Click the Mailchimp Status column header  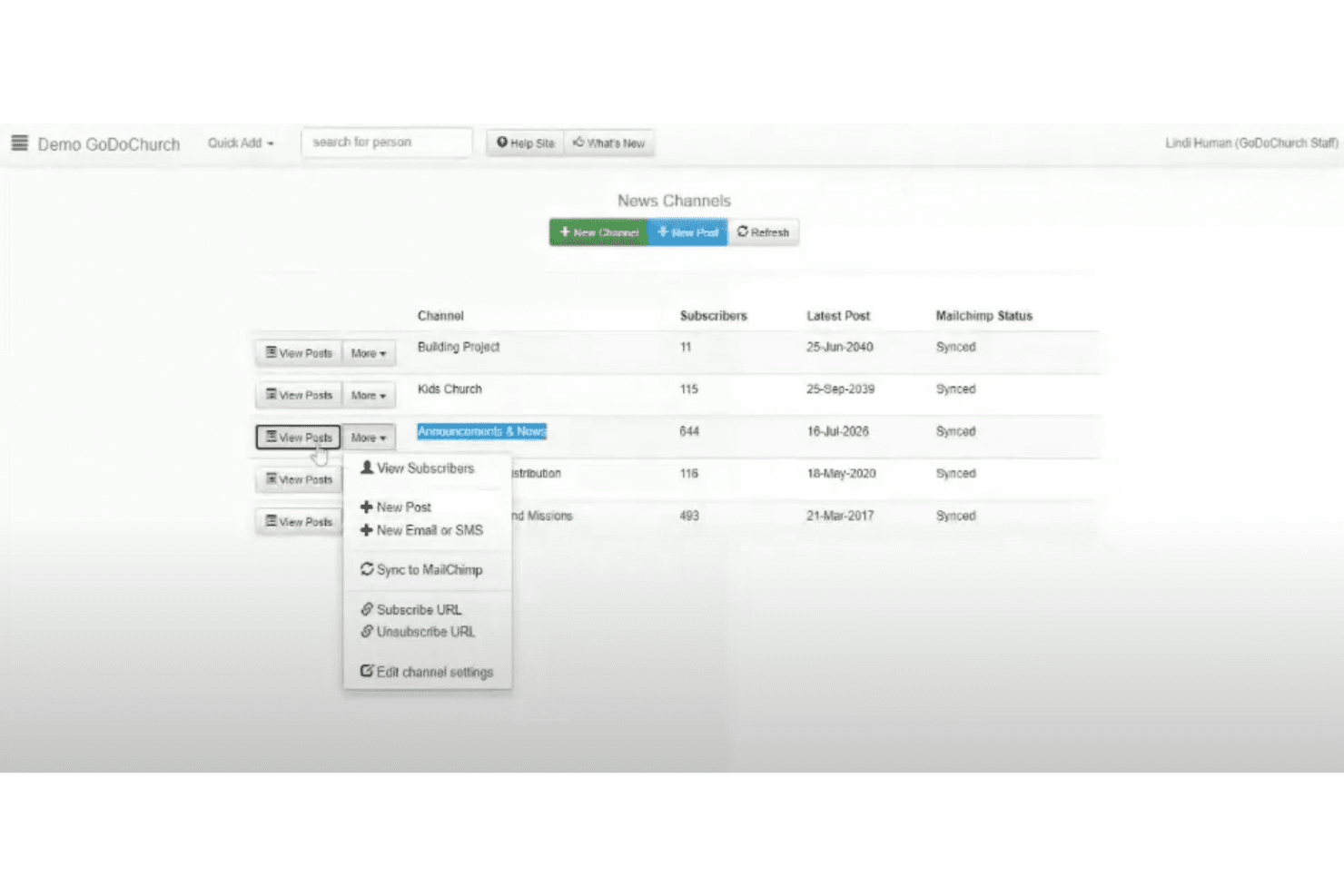(x=984, y=316)
